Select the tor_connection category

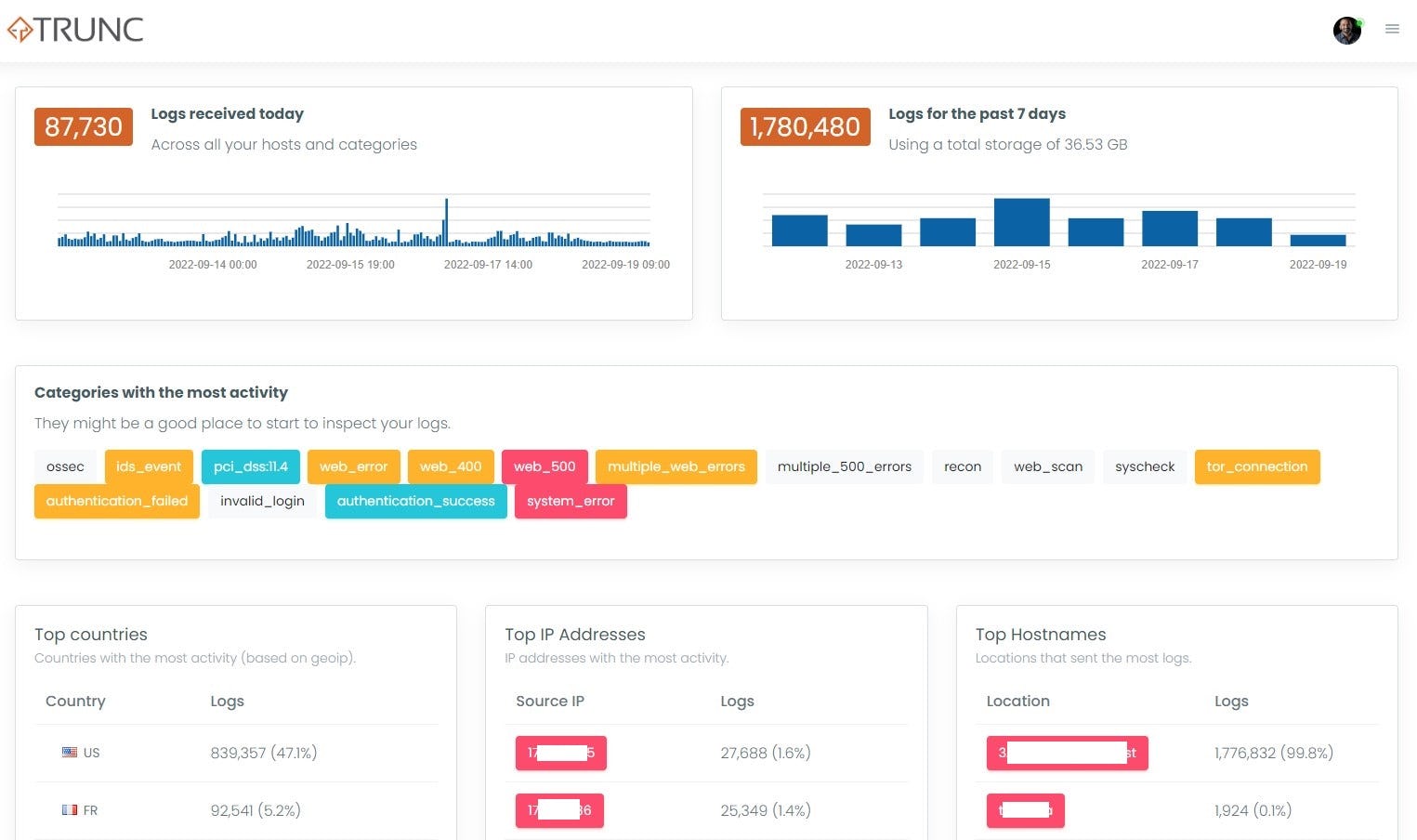coord(1257,466)
